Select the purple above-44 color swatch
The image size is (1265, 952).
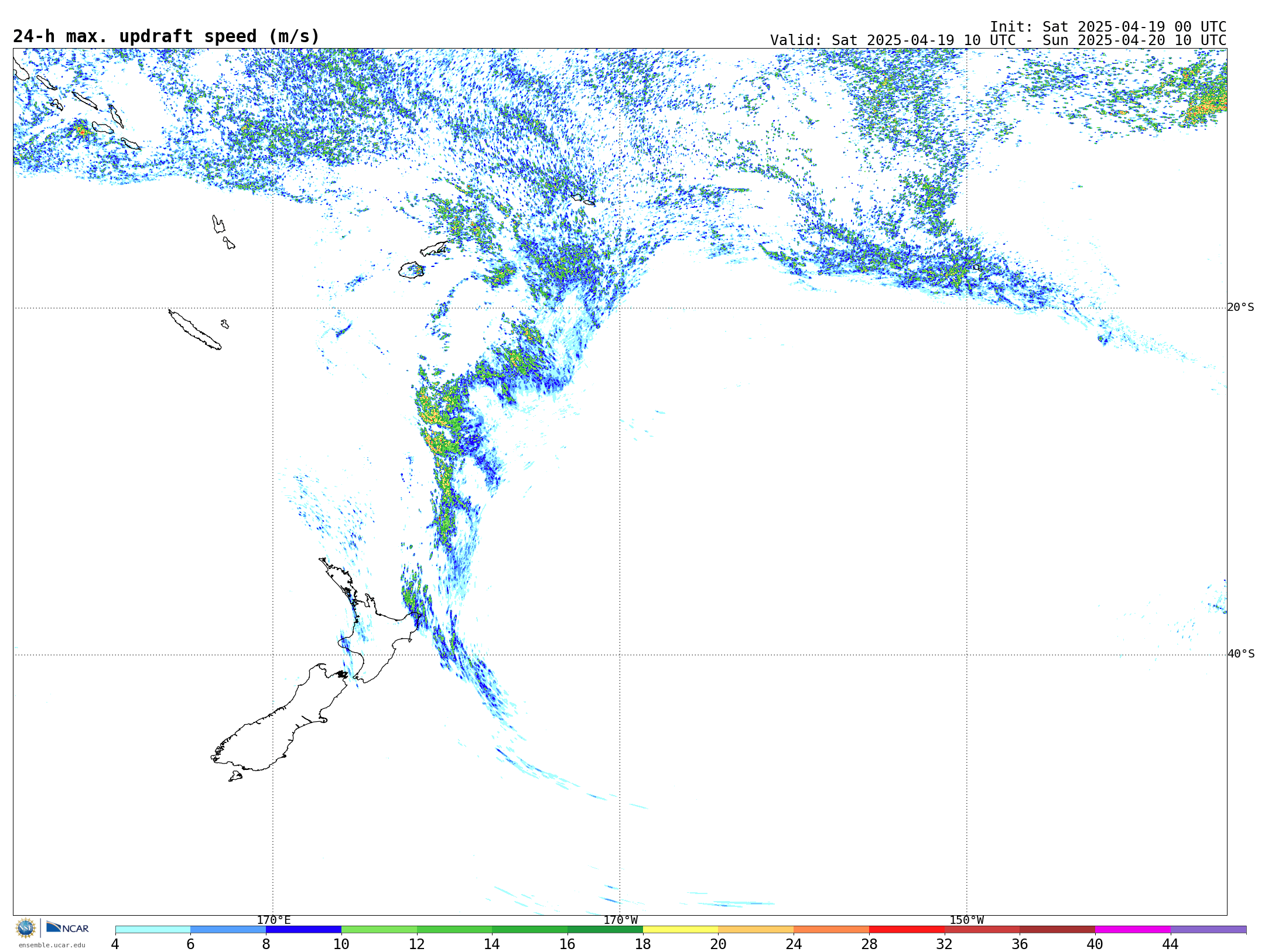(1208, 930)
